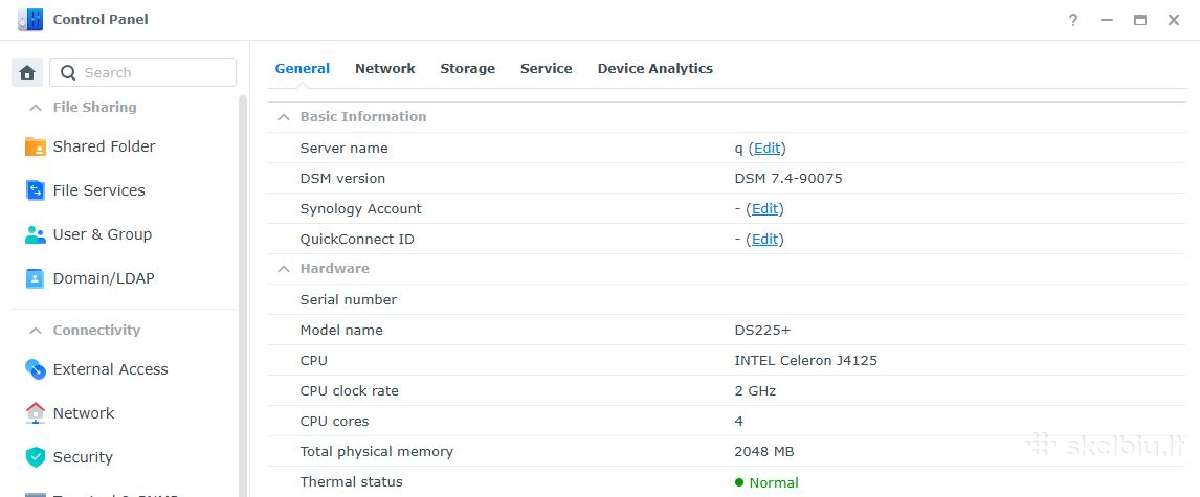Image resolution: width=1200 pixels, height=497 pixels.
Task: Switch to the Service tab
Action: click(x=546, y=69)
